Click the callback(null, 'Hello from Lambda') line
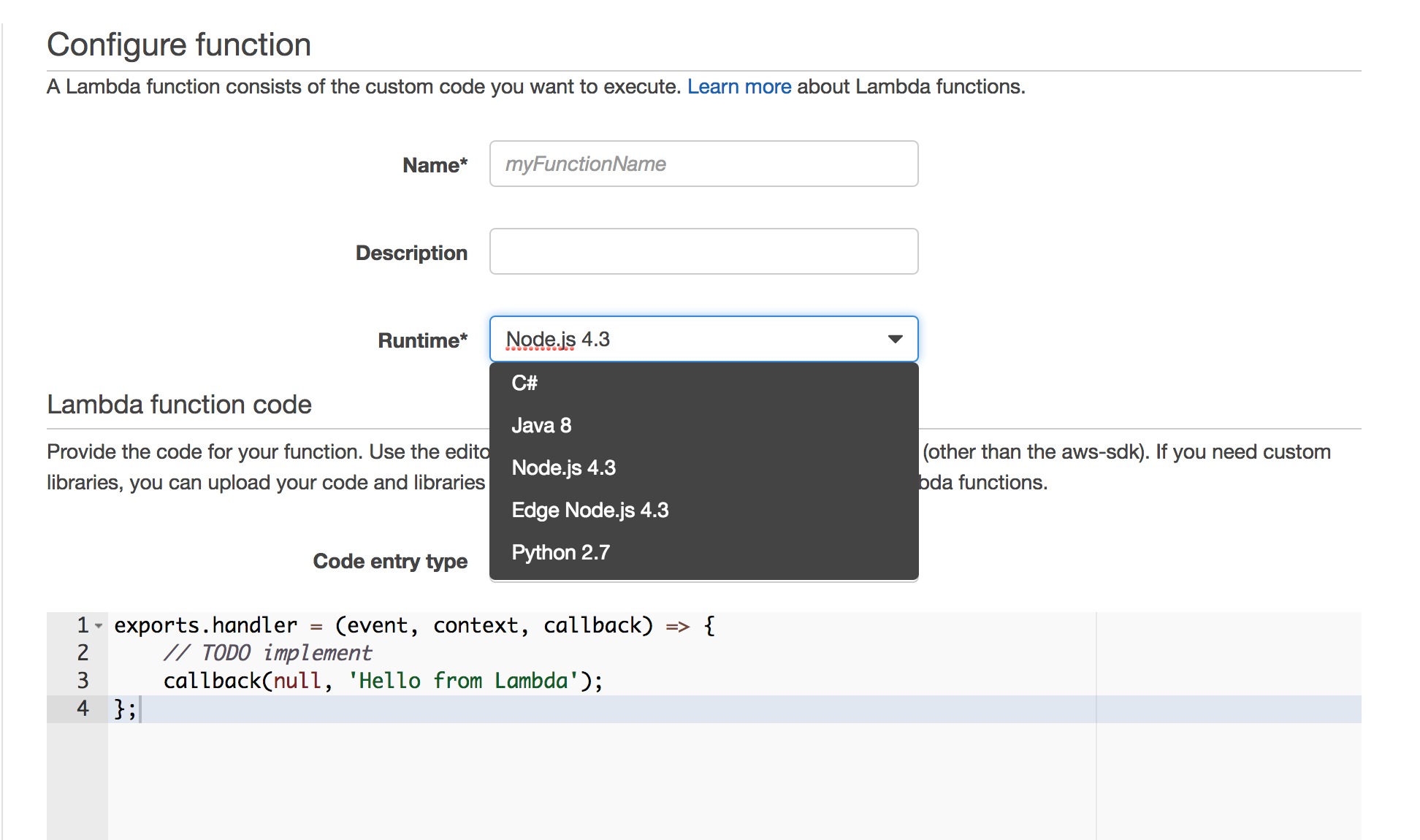 coord(383,681)
